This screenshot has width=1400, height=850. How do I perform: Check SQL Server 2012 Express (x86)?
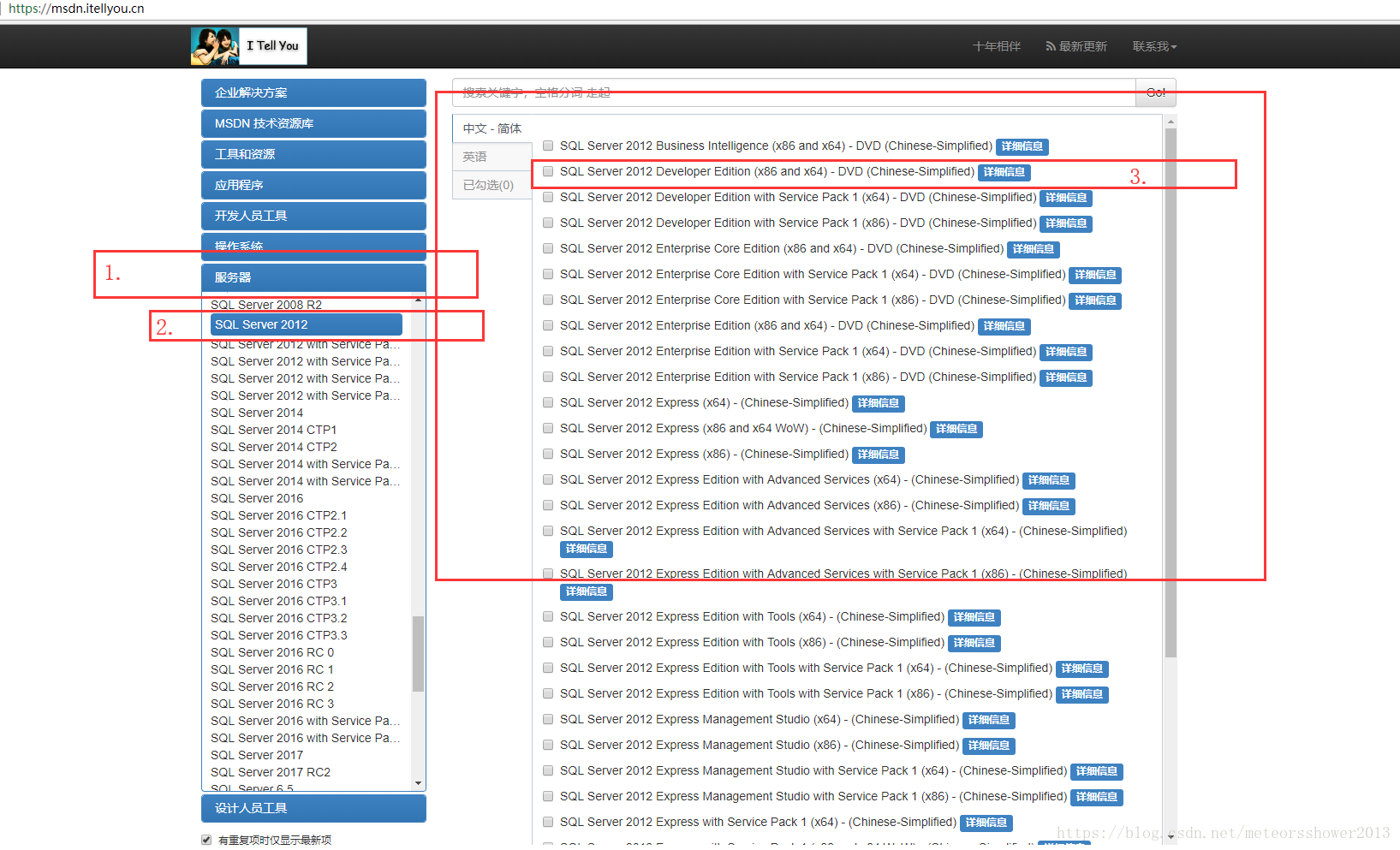(548, 455)
